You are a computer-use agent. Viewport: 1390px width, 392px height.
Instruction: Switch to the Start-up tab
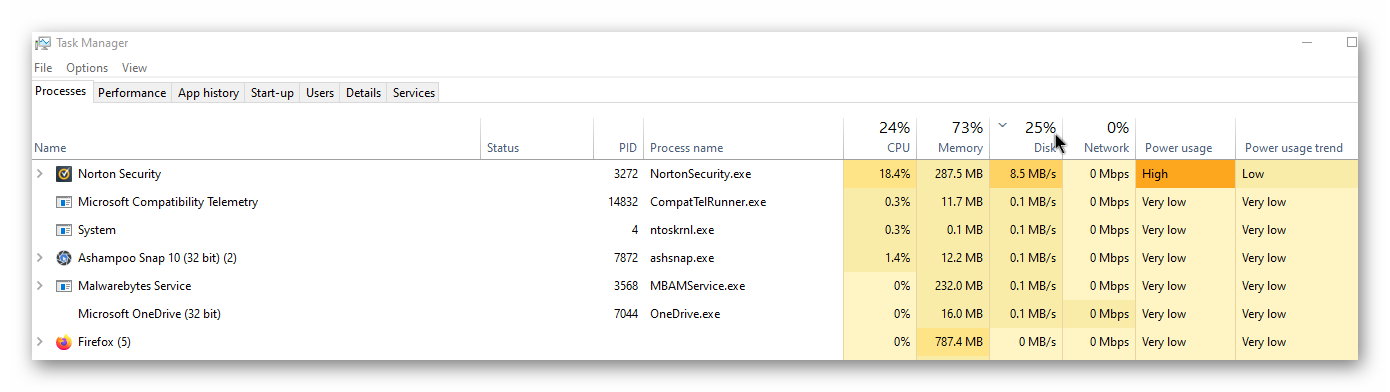tap(272, 93)
